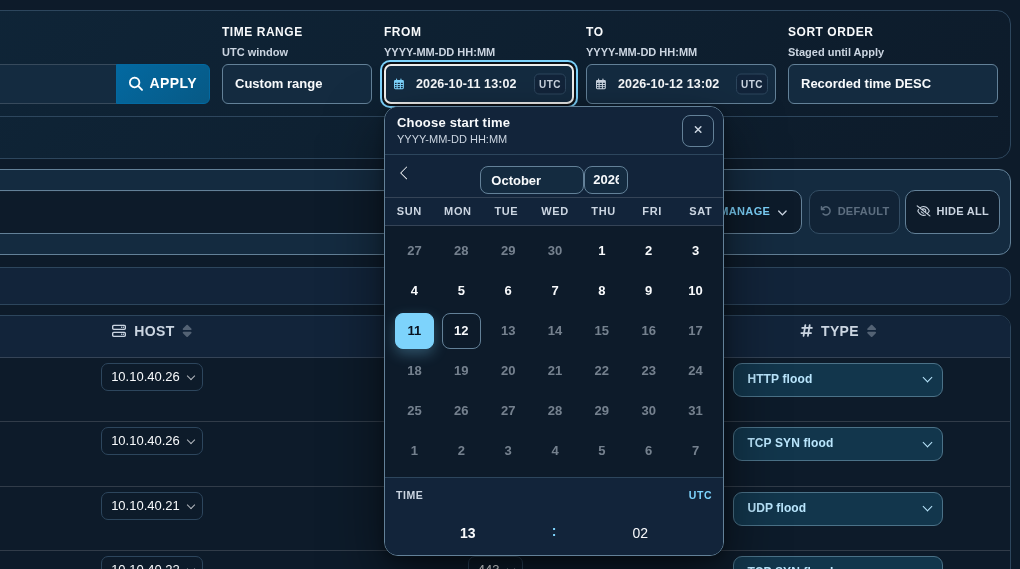
Task: Expand the MANAGE columns dropdown
Action: point(761,212)
